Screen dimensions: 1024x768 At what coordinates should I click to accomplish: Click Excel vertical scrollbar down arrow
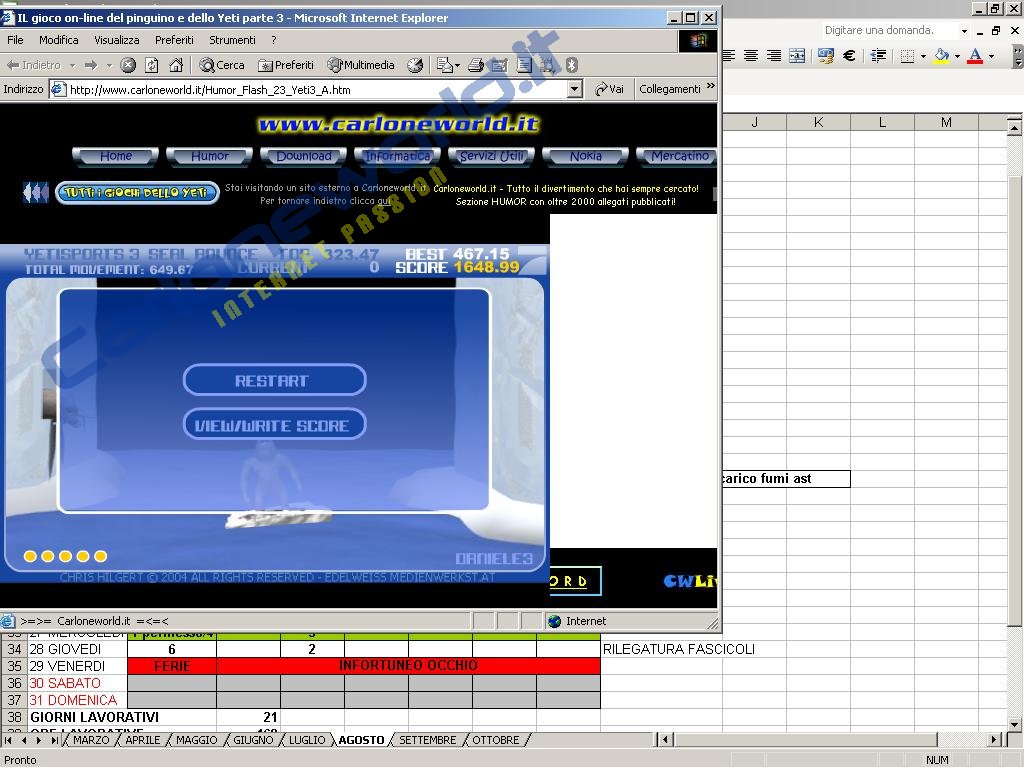[x=1014, y=724]
